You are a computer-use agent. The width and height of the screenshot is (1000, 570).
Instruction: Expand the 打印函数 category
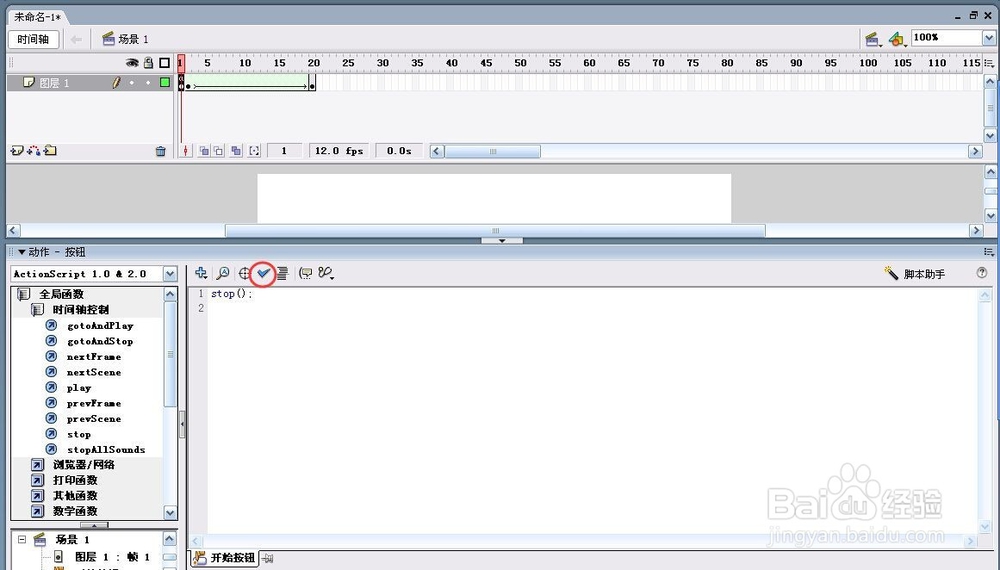point(38,480)
